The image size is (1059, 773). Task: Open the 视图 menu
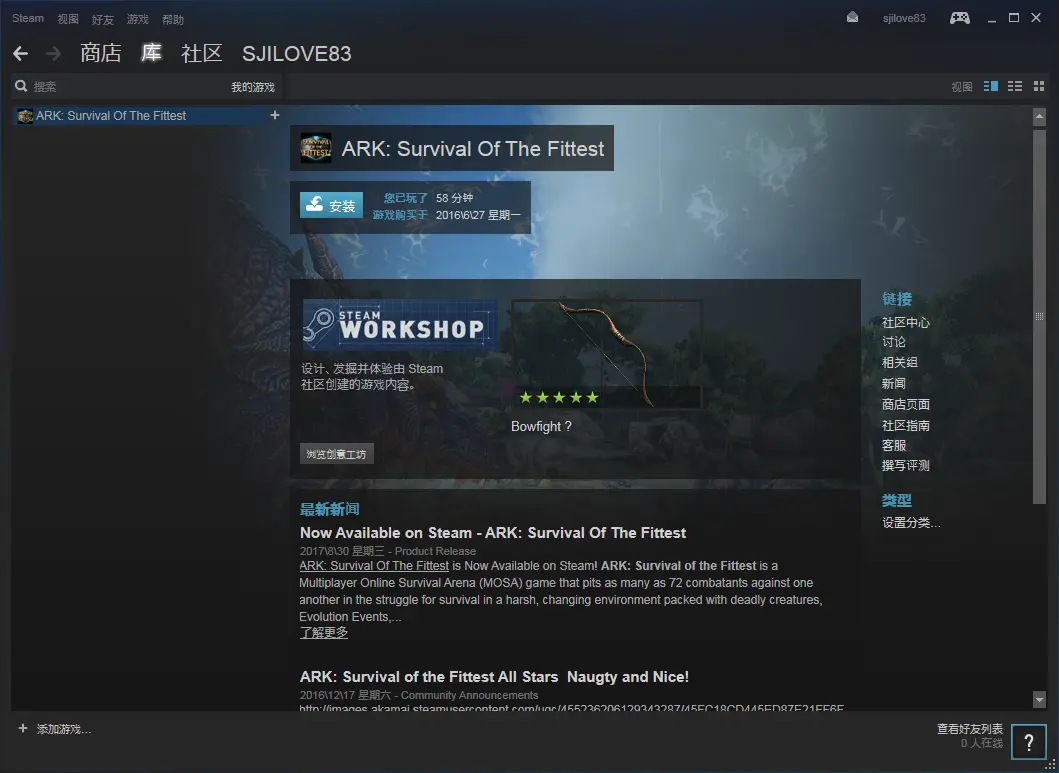click(x=68, y=19)
